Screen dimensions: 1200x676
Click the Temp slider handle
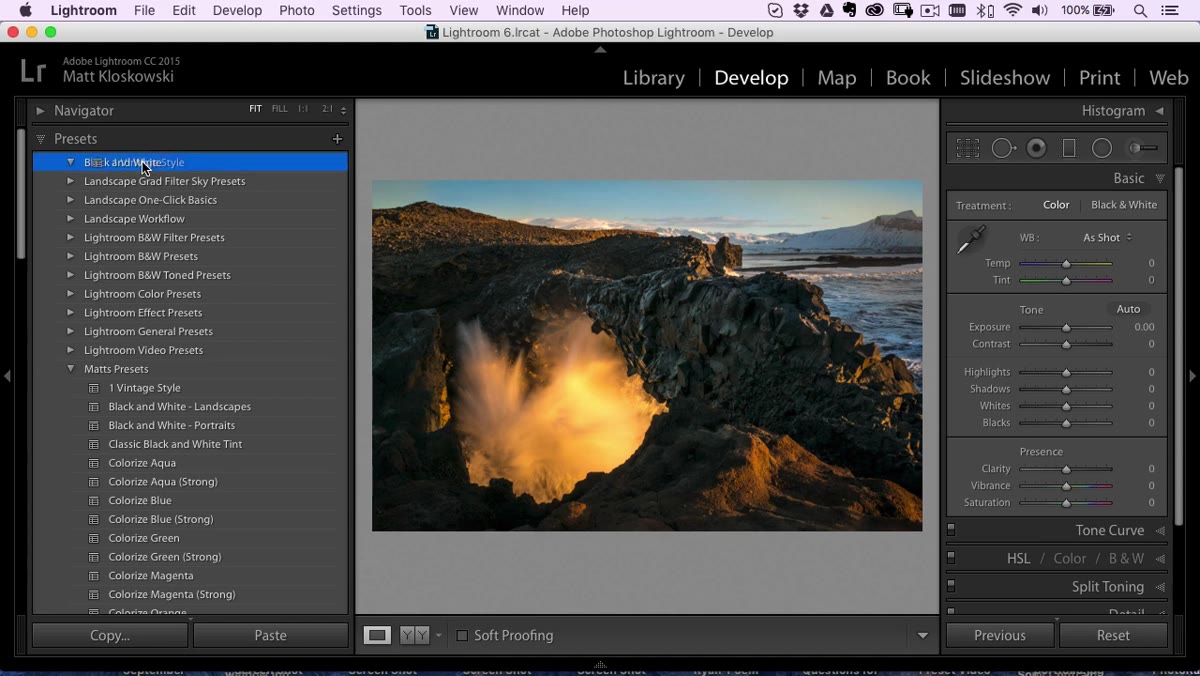(1066, 264)
